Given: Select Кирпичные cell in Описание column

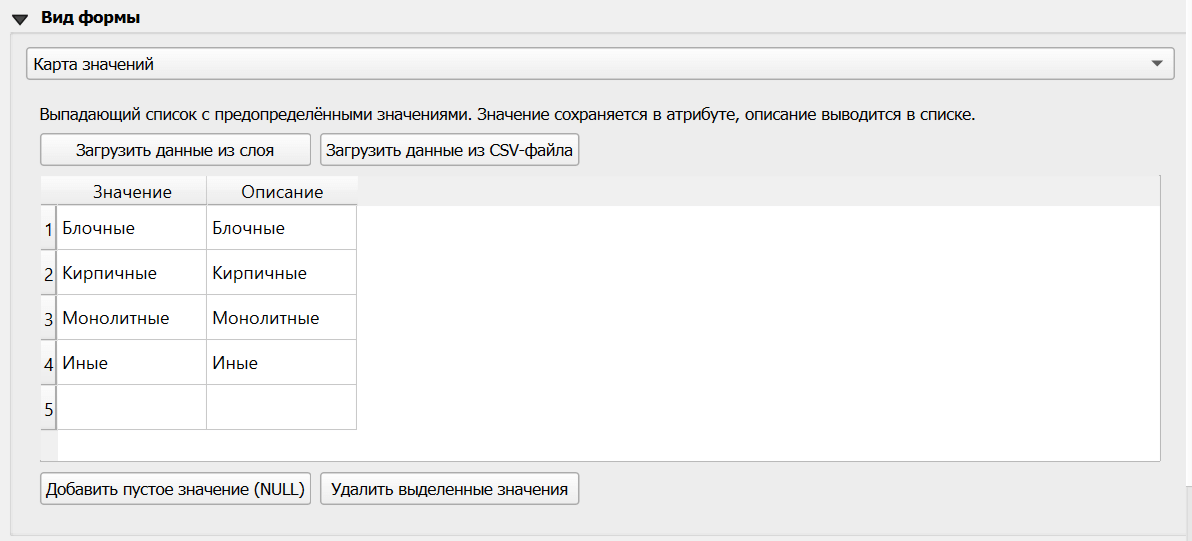Looking at the screenshot, I should [x=282, y=273].
